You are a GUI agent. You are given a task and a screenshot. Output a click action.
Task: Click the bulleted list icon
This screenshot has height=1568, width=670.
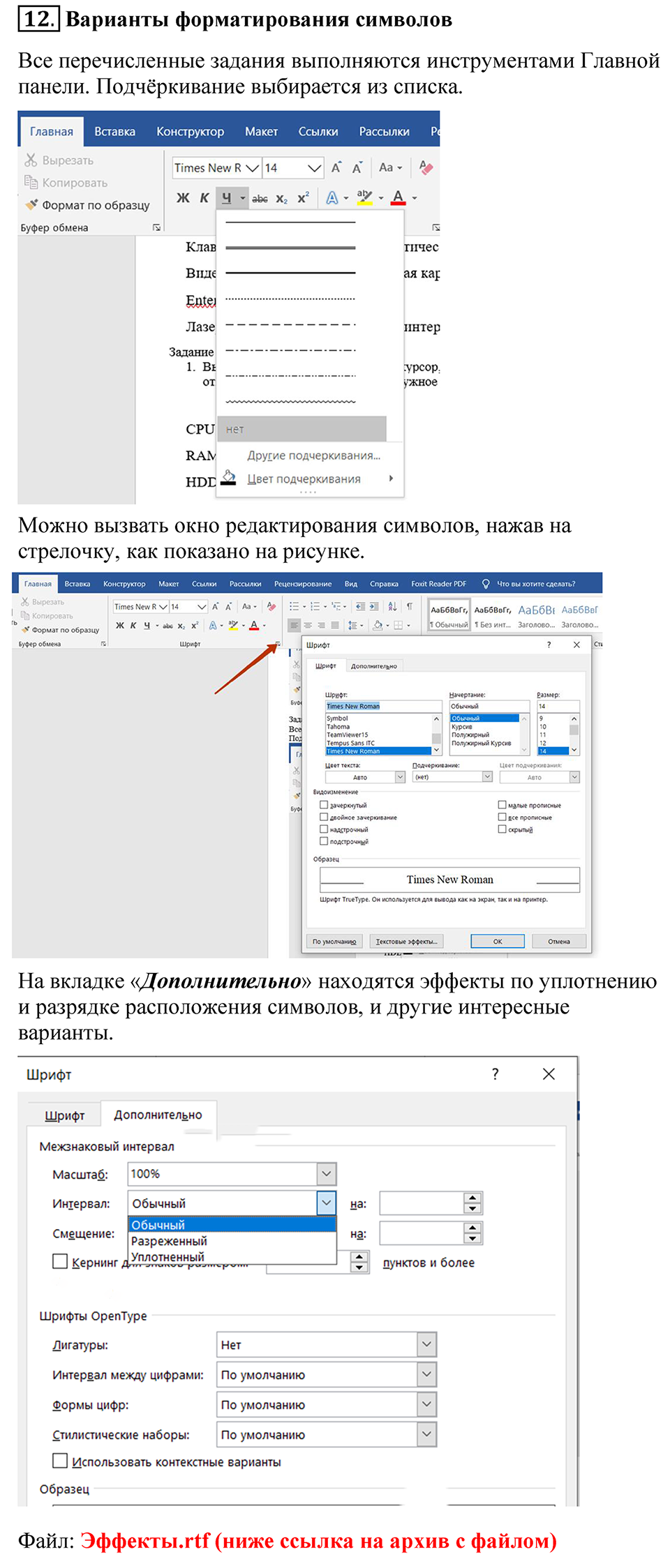[x=295, y=606]
